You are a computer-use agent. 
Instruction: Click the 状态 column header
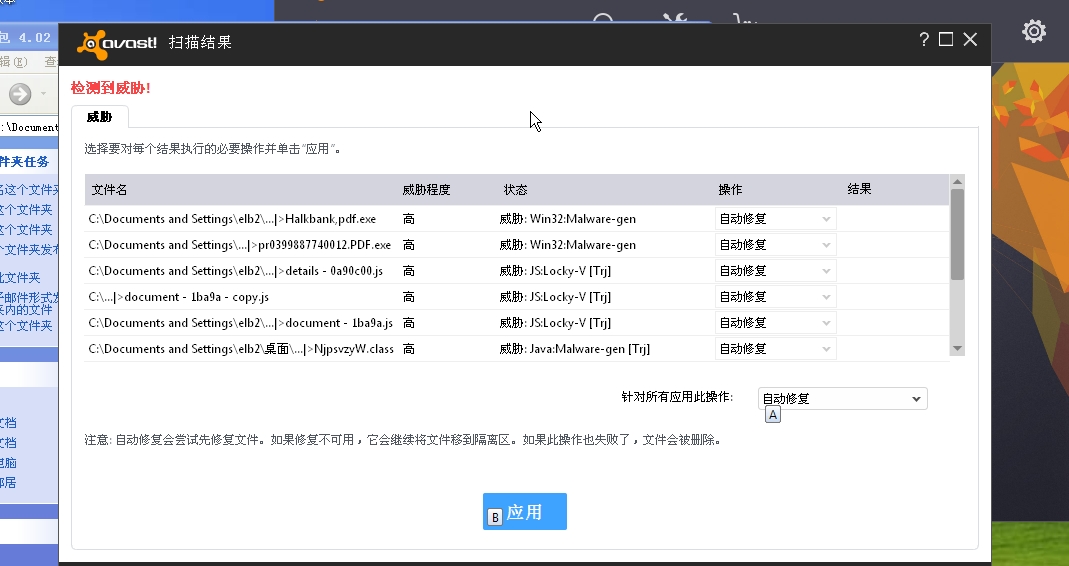[515, 190]
